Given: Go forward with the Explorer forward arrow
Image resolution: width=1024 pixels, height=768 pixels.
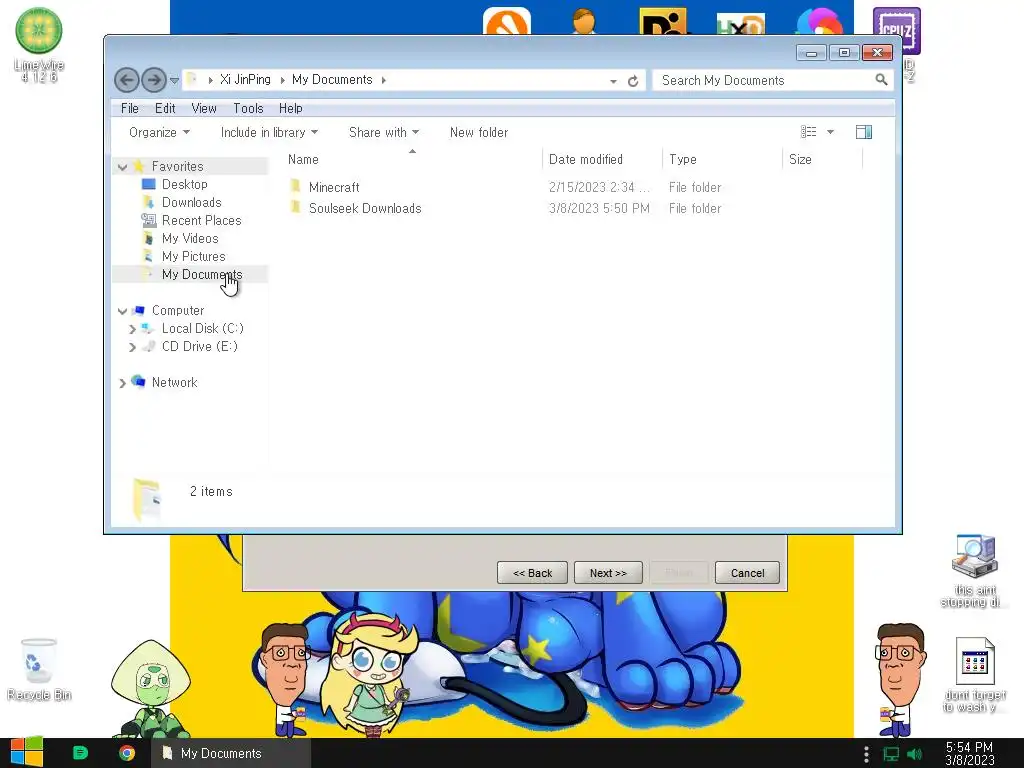Looking at the screenshot, I should pyautogui.click(x=154, y=80).
